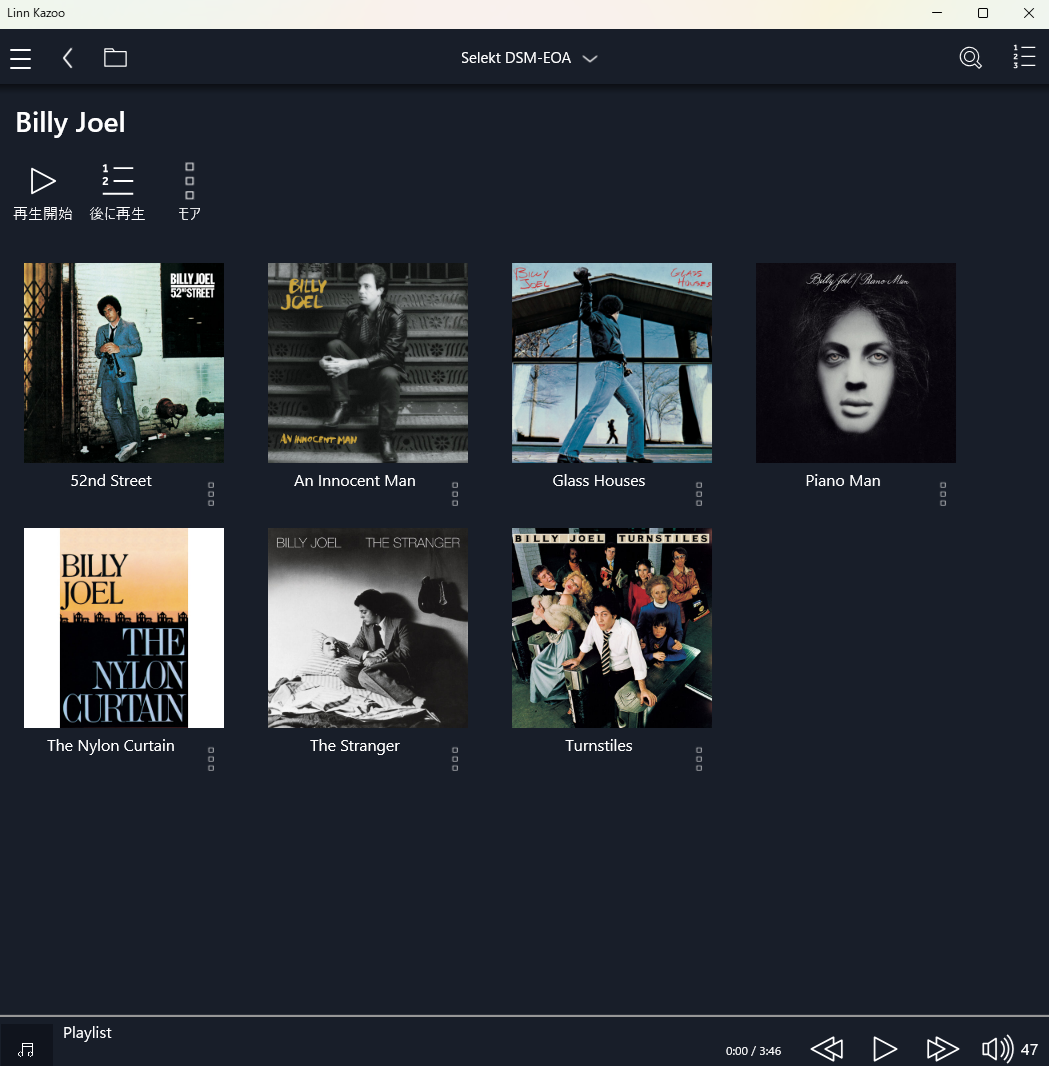The height and width of the screenshot is (1066, 1049).
Task: Open the More options under Billy Joel
Action: [190, 192]
